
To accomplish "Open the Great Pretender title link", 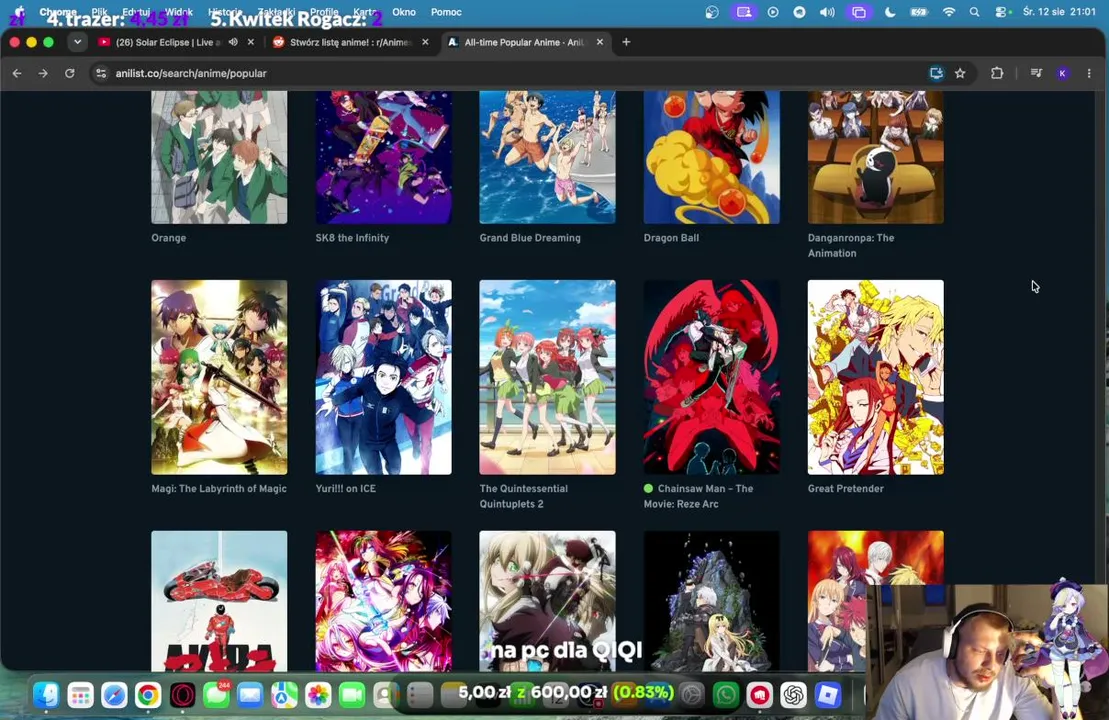I will pyautogui.click(x=845, y=488).
